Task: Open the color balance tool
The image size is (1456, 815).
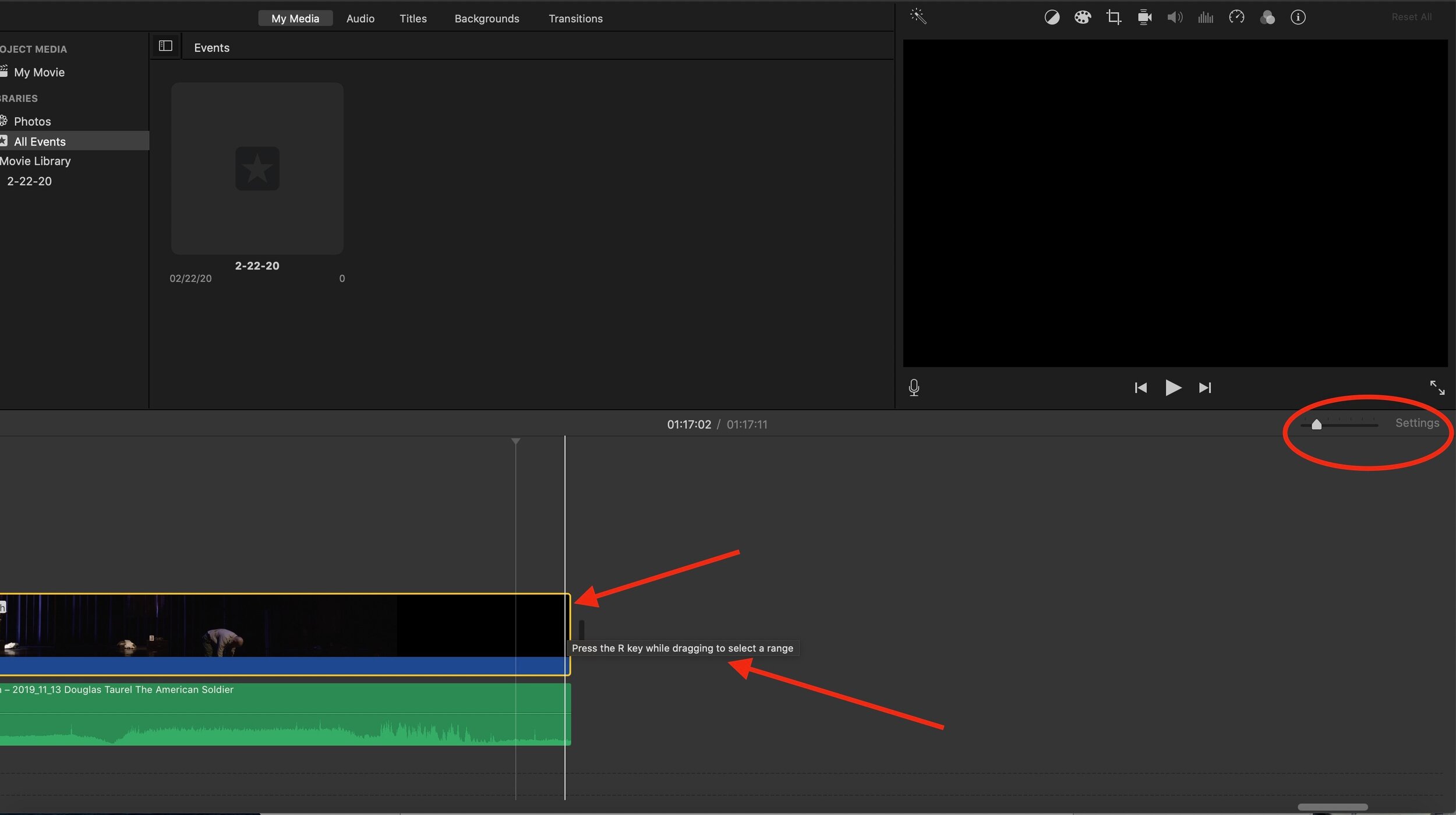Action: click(1052, 17)
